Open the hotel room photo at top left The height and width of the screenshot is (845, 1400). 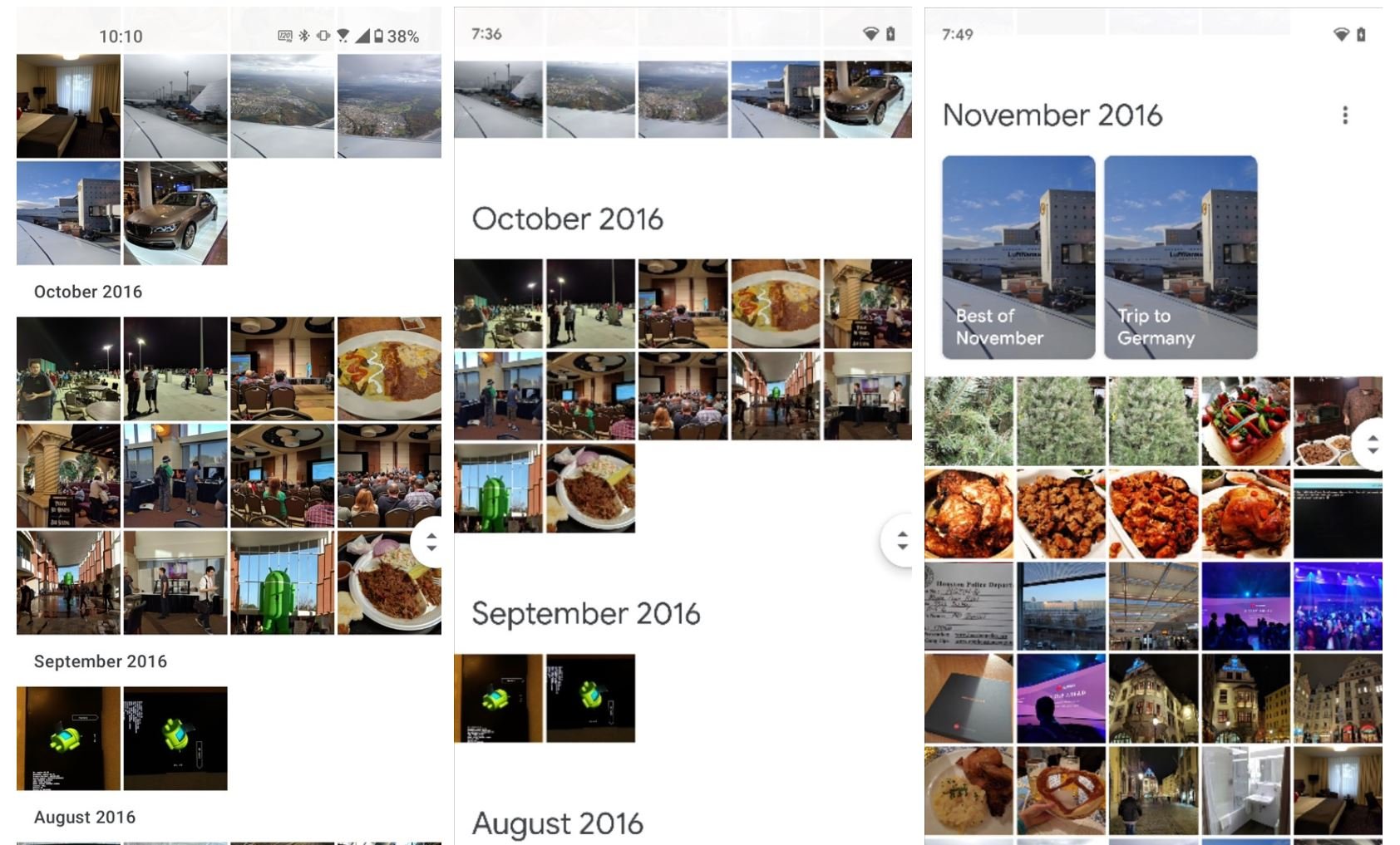[x=68, y=106]
